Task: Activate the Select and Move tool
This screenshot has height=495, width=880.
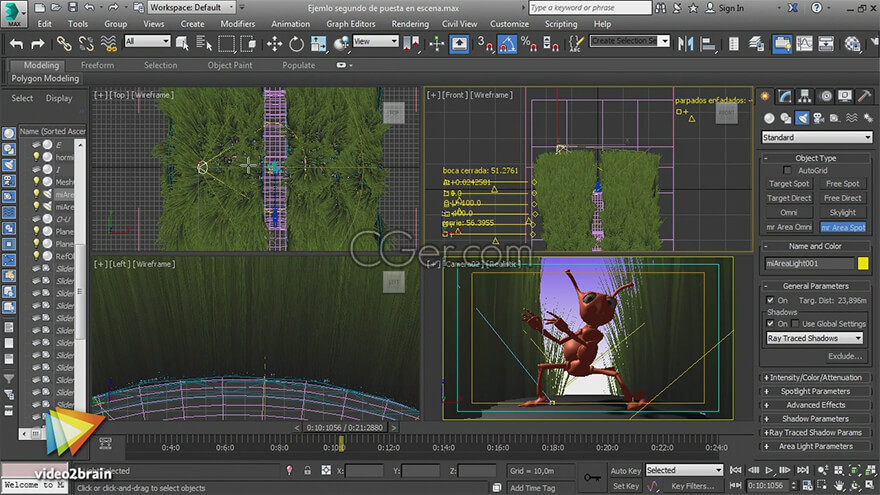Action: tap(274, 43)
